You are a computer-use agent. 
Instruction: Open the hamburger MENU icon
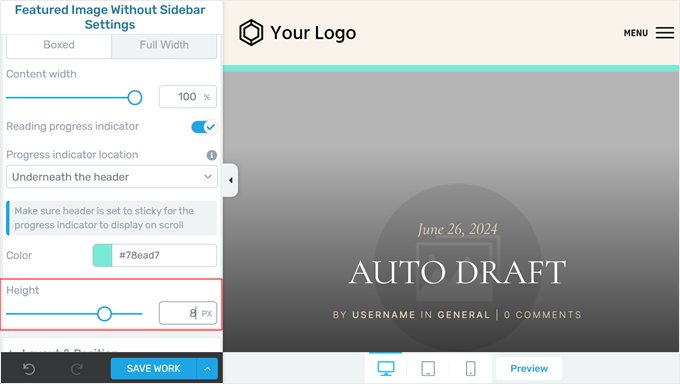pyautogui.click(x=665, y=33)
